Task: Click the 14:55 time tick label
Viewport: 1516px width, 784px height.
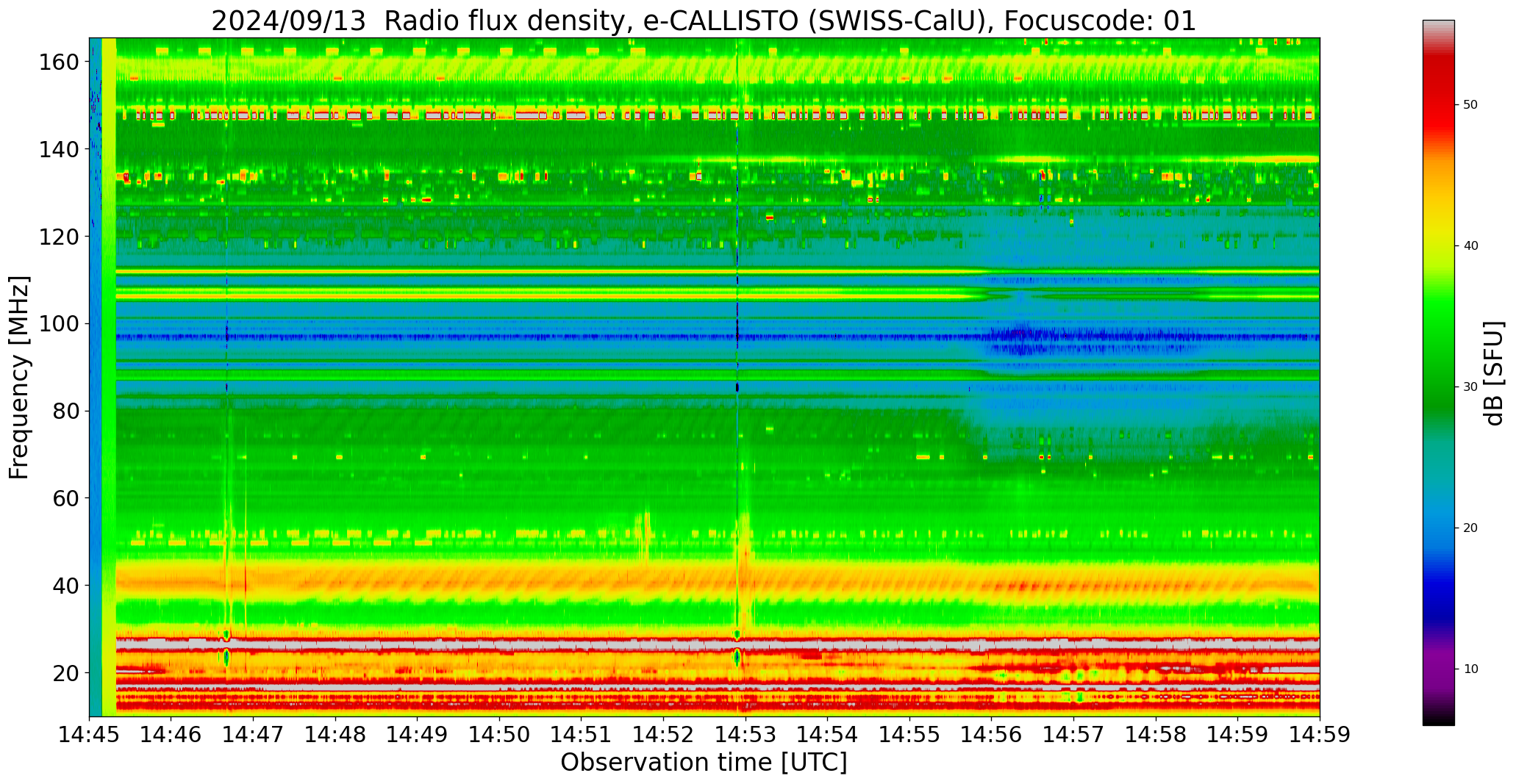Action: [909, 734]
